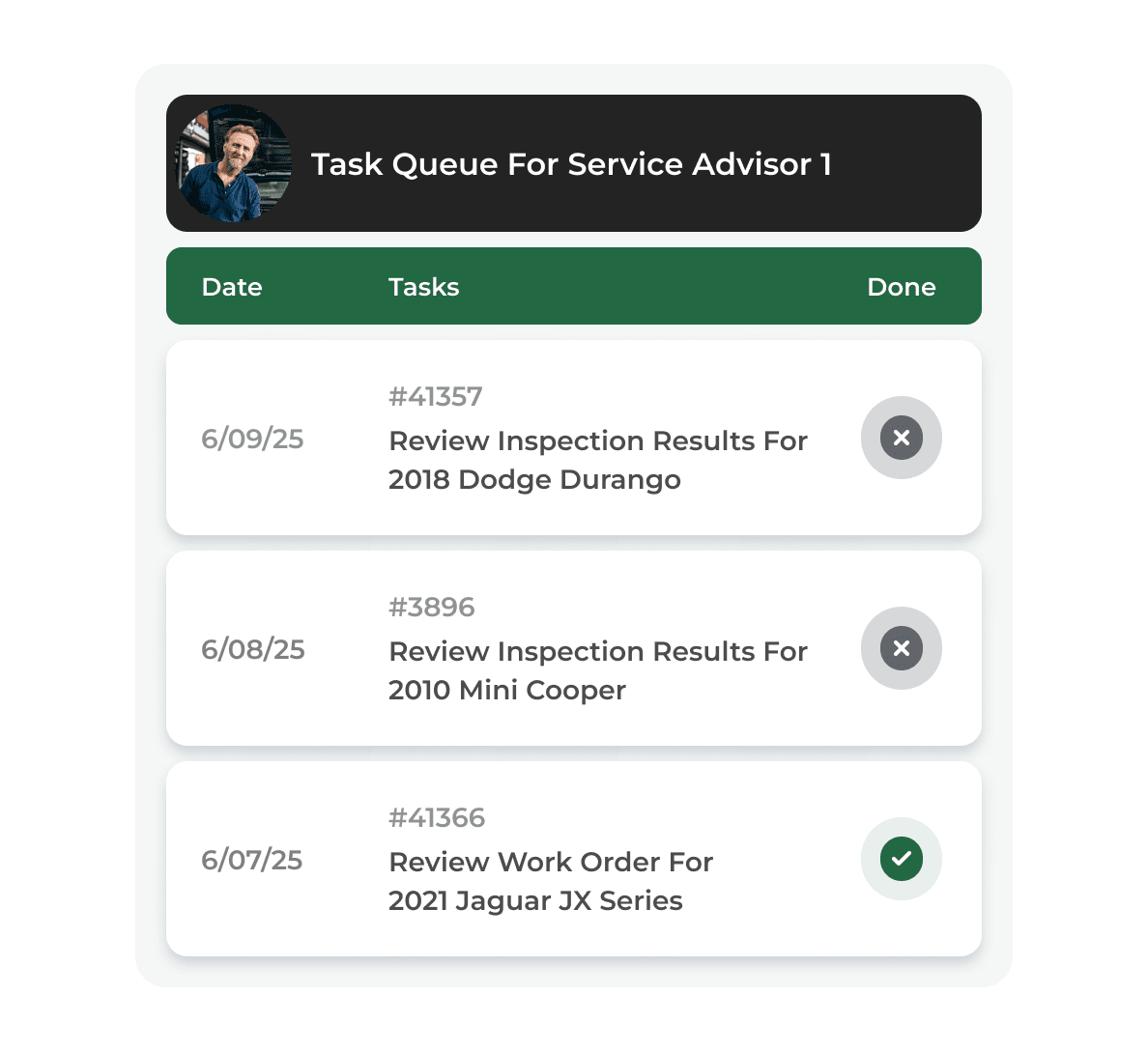Select the 2010 Mini Cooper inspection task
Image resolution: width=1148 pixels, height=1051 pixels.
(507, 691)
